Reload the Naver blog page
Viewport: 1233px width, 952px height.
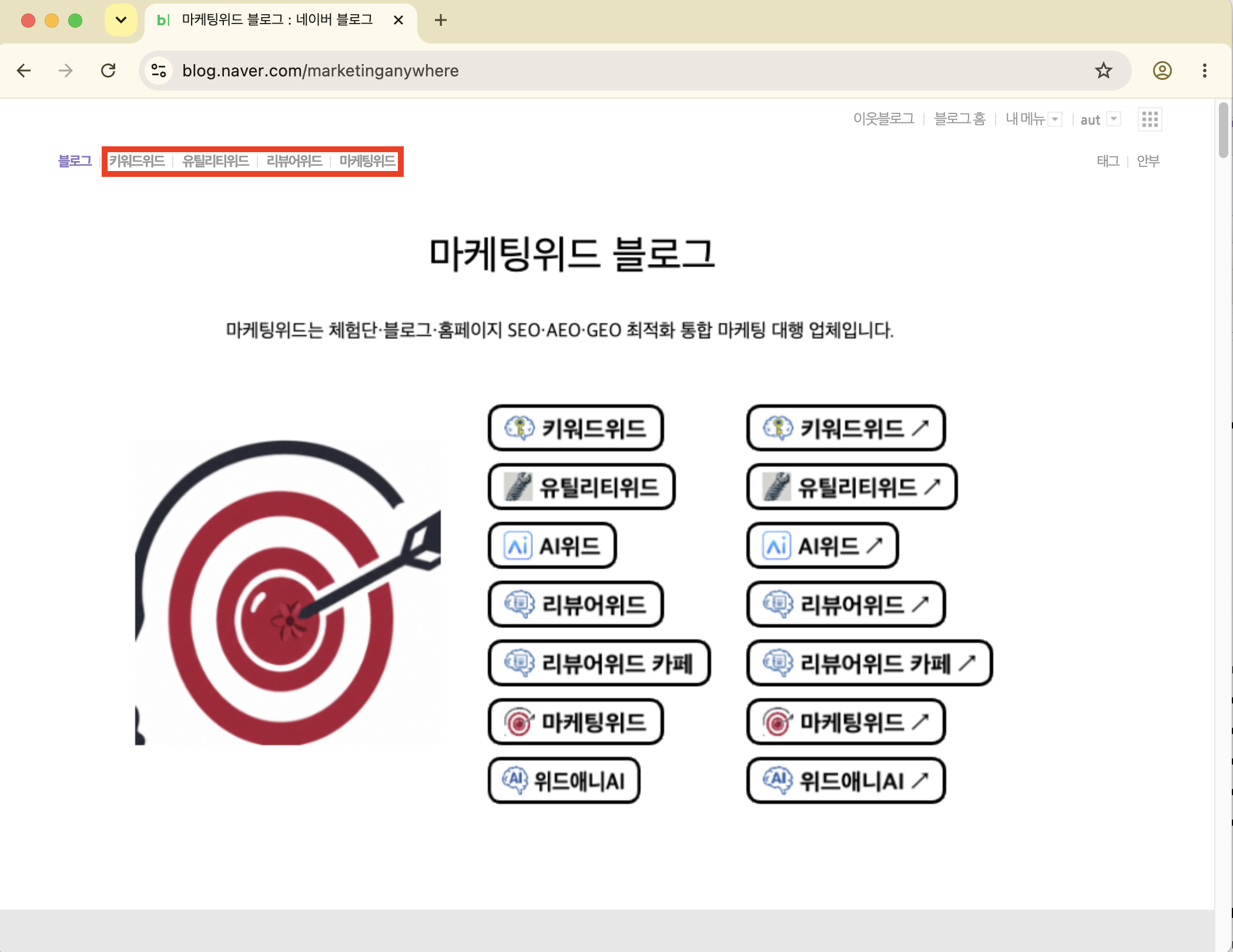pyautogui.click(x=108, y=71)
